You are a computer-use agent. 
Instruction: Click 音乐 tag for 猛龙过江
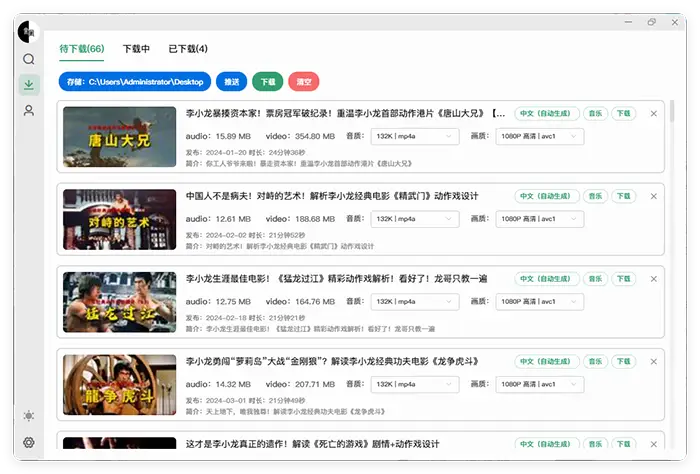tap(595, 279)
